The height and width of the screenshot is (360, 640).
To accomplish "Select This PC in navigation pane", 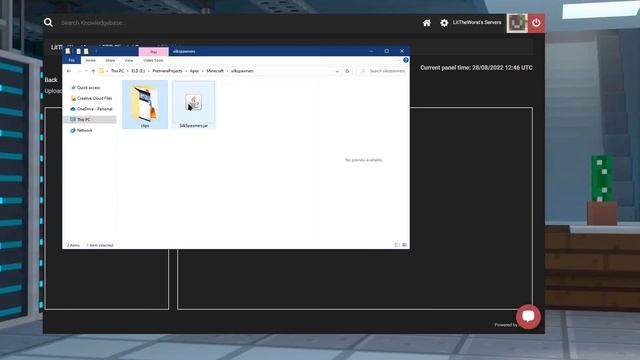I will point(90,120).
